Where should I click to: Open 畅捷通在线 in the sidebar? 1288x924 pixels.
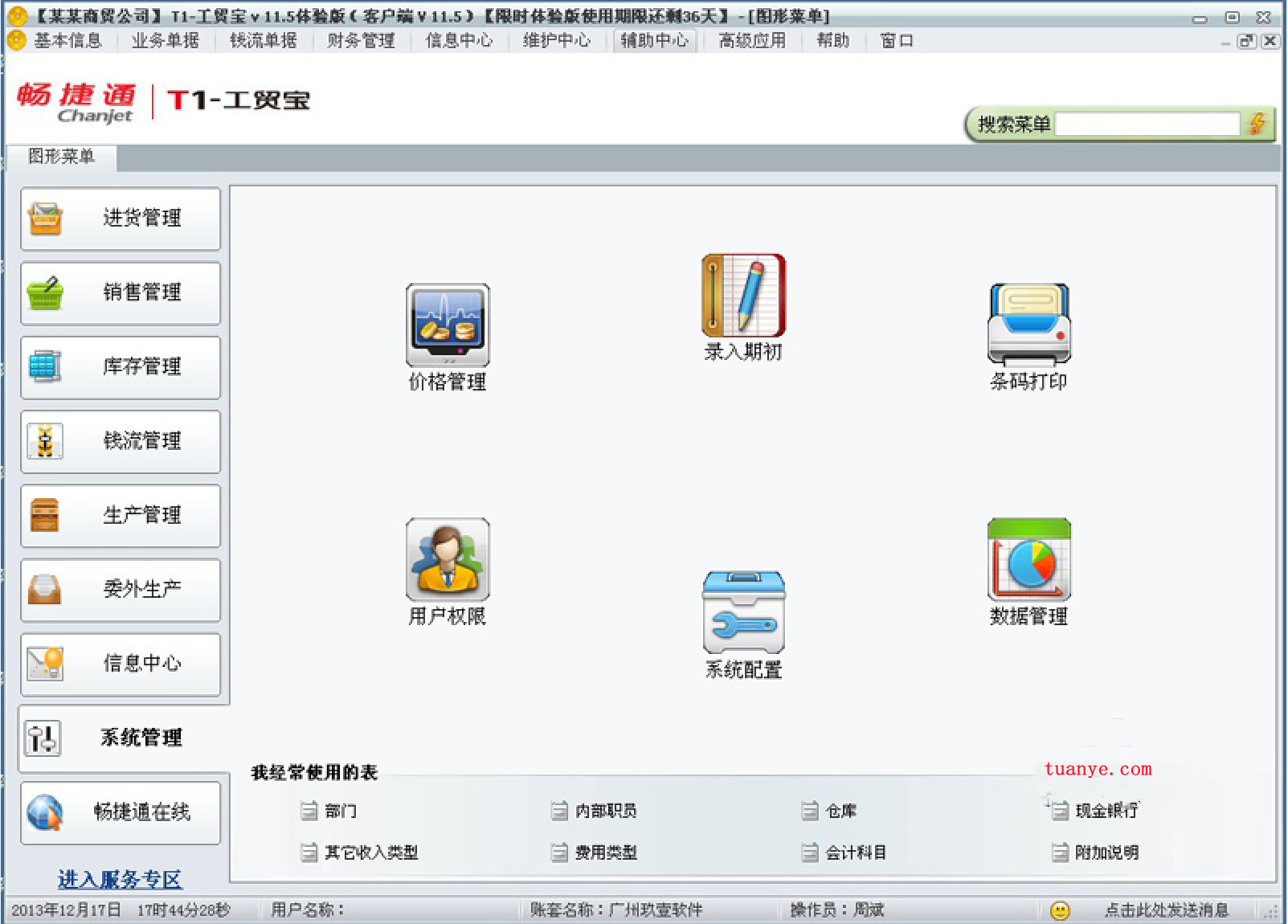pos(121,812)
